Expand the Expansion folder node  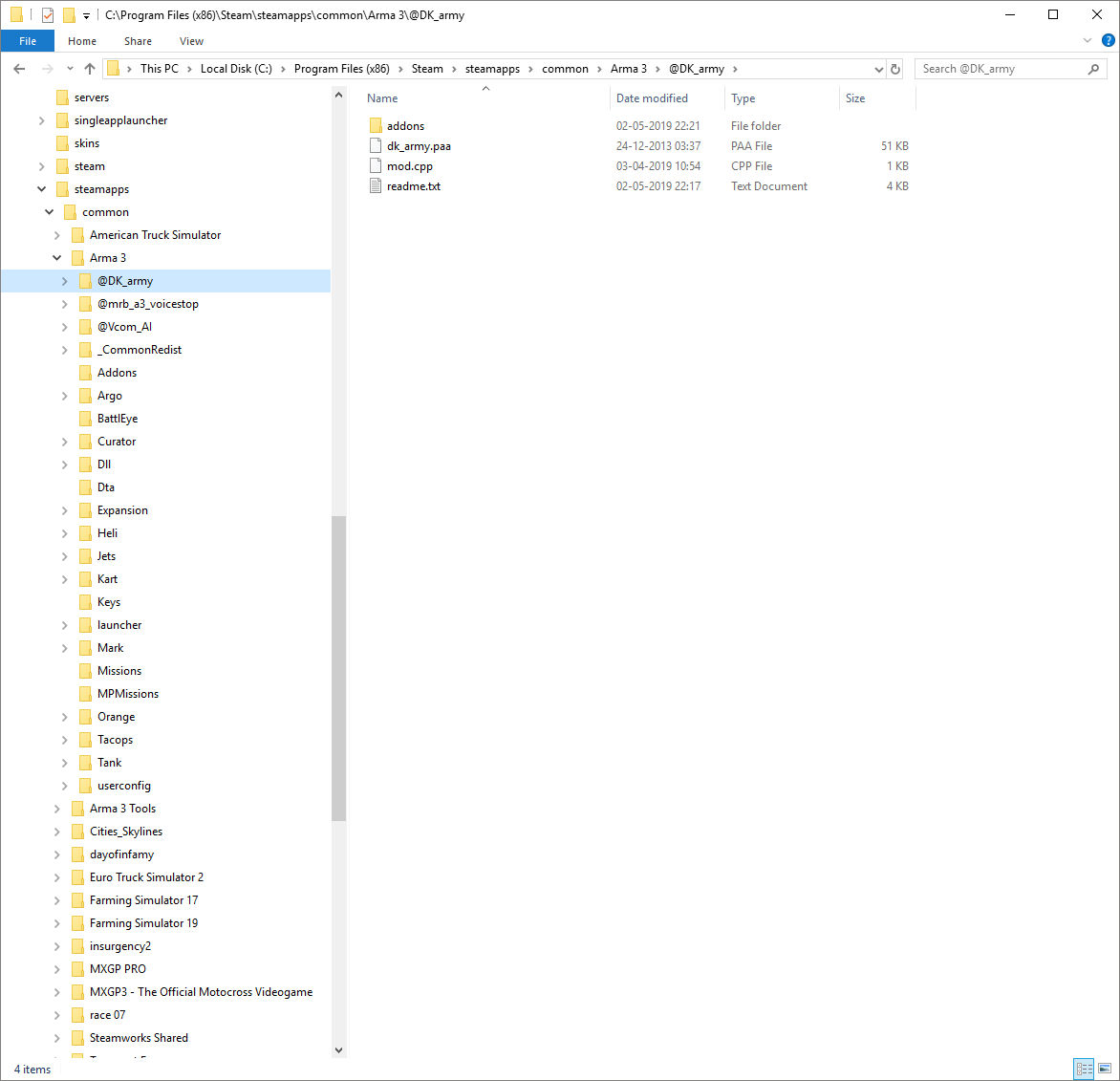[x=64, y=510]
